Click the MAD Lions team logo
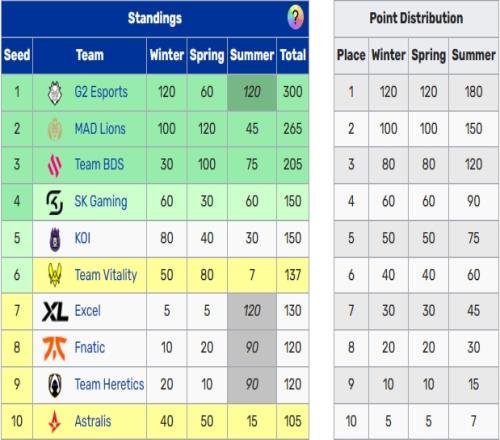 55,129
